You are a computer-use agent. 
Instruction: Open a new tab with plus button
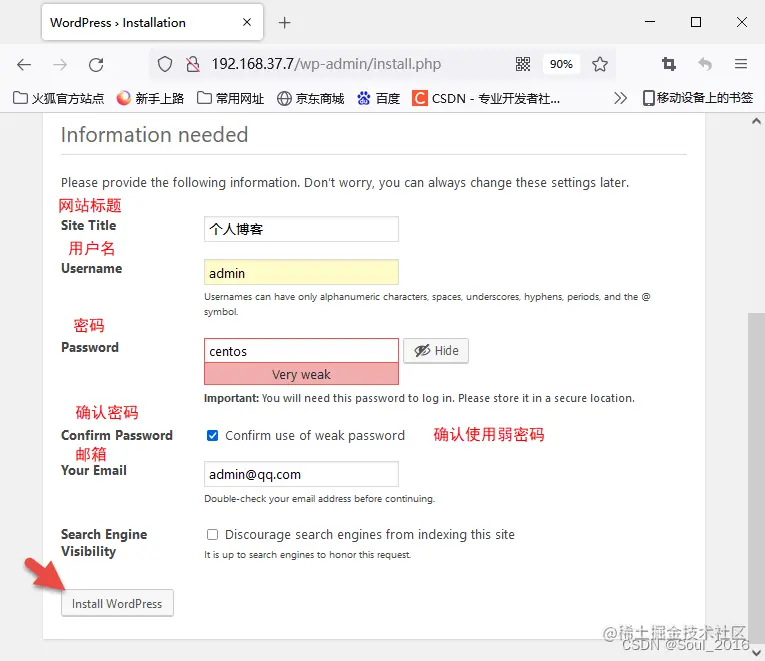284,22
